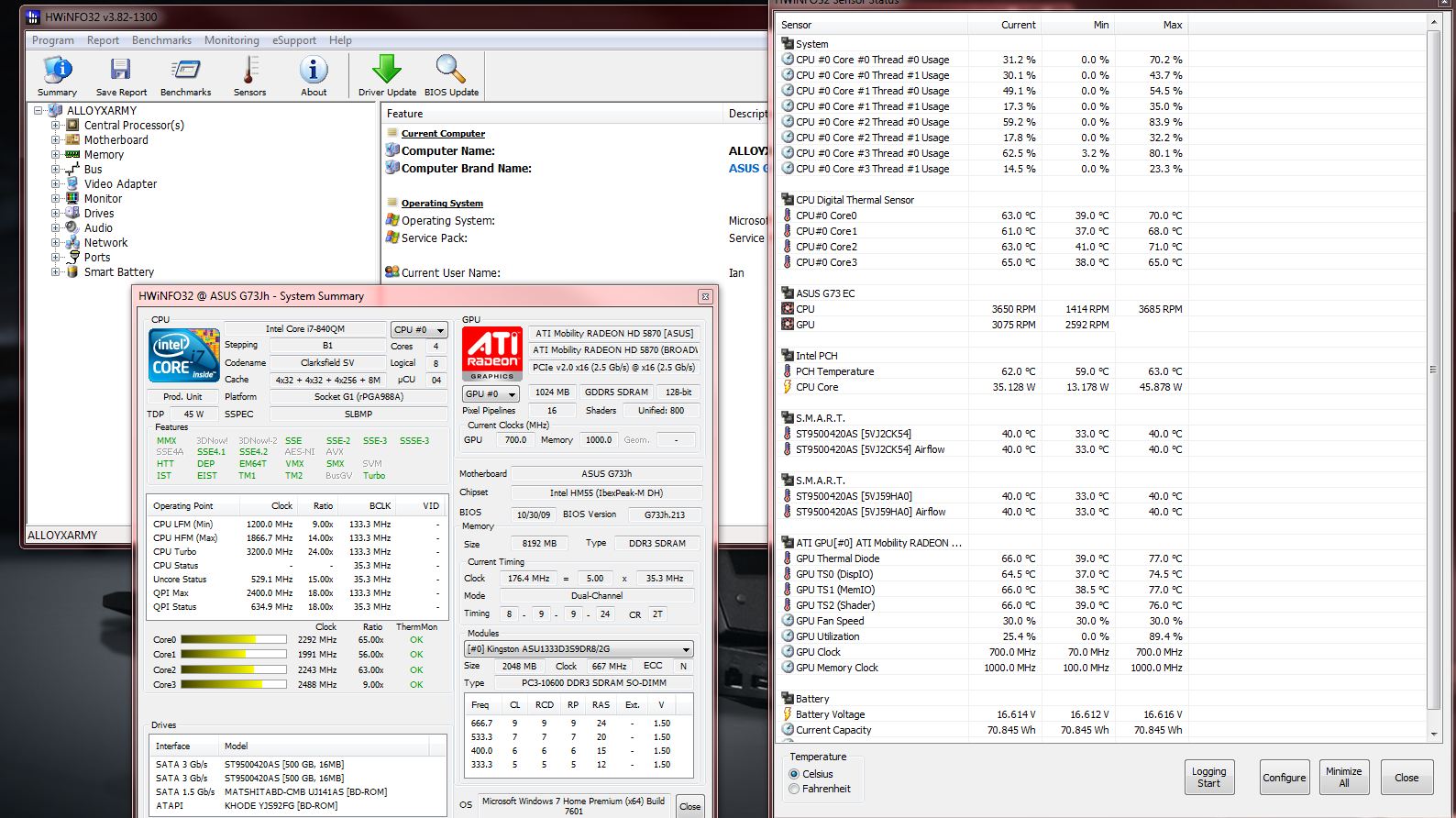The width and height of the screenshot is (1456, 818).
Task: Click the Video Adapter tree icon
Action: 72,183
